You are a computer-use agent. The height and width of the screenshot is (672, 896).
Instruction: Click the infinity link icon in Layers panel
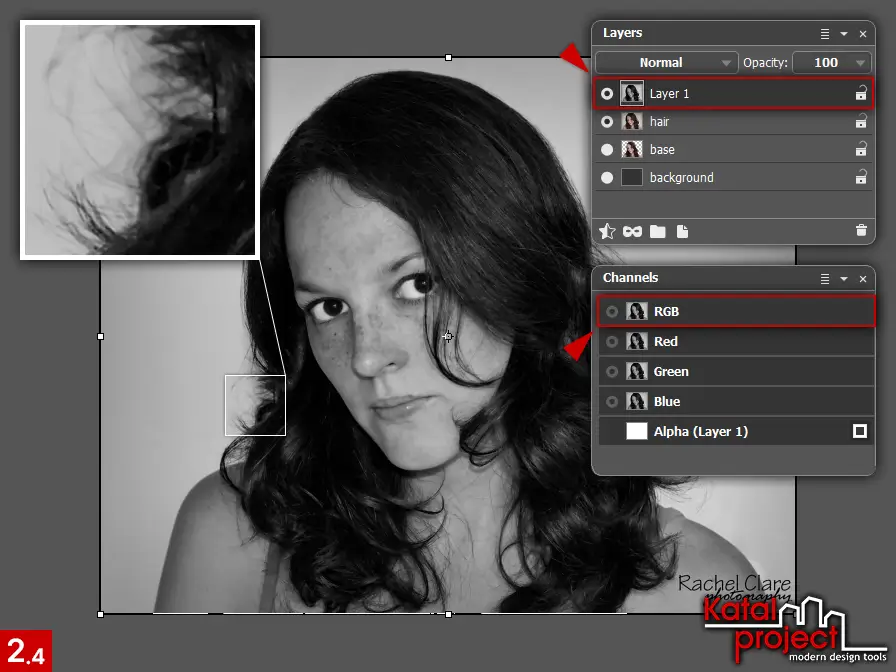point(632,231)
